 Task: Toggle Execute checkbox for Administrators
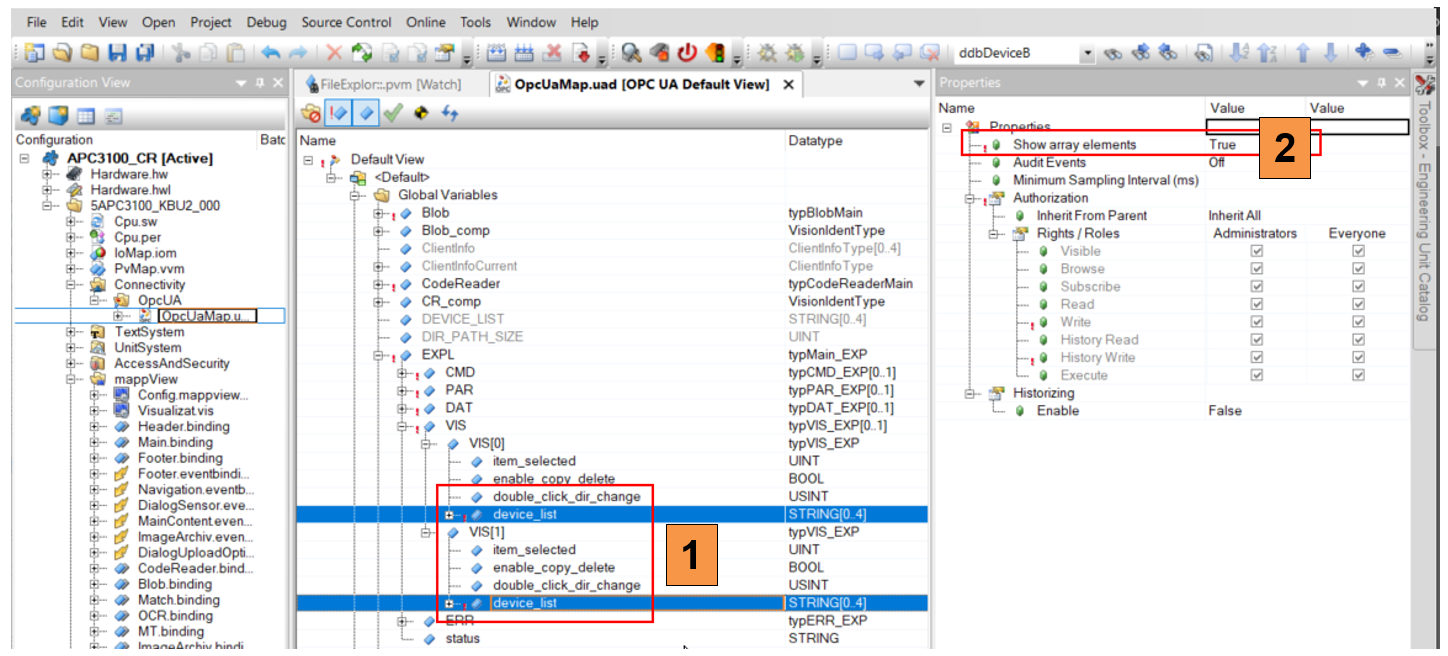tap(1256, 376)
